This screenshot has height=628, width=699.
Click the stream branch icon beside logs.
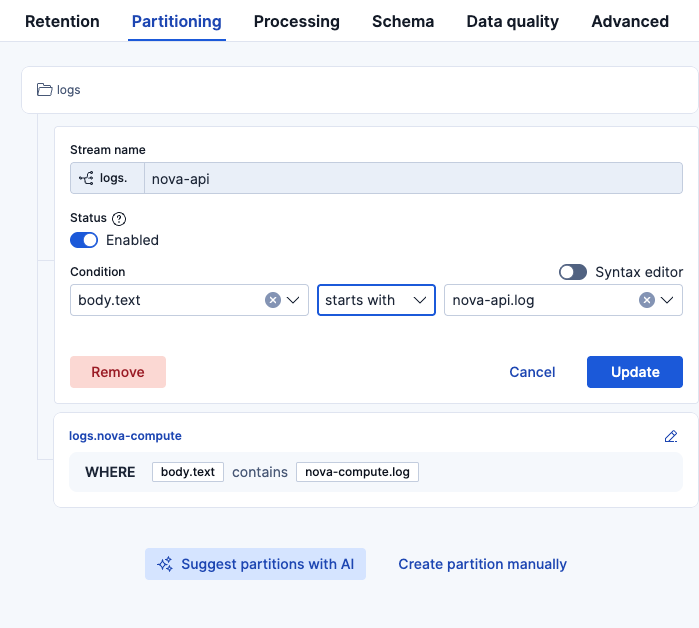87,178
